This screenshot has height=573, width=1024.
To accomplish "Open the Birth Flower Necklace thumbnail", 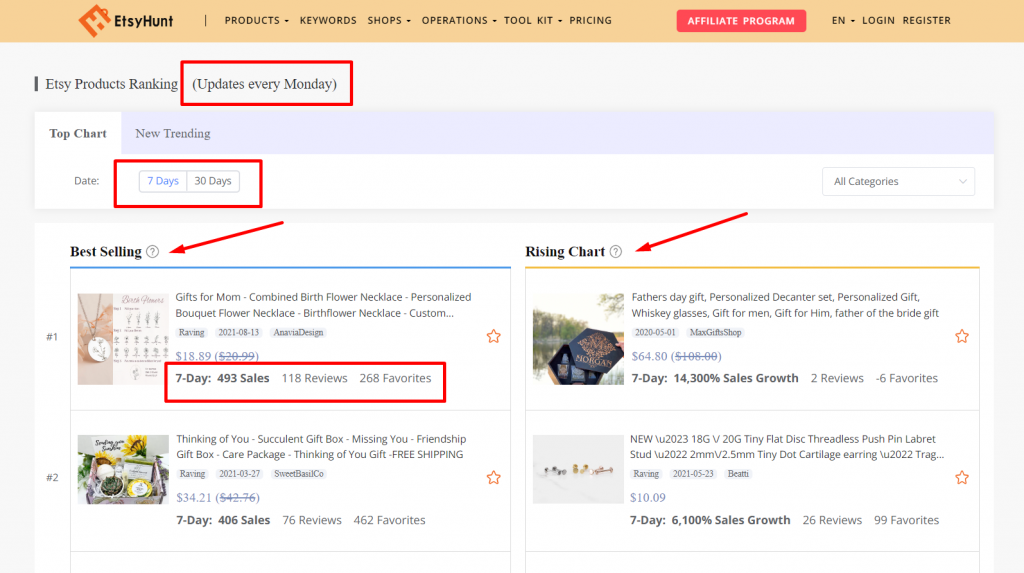I will coord(116,339).
